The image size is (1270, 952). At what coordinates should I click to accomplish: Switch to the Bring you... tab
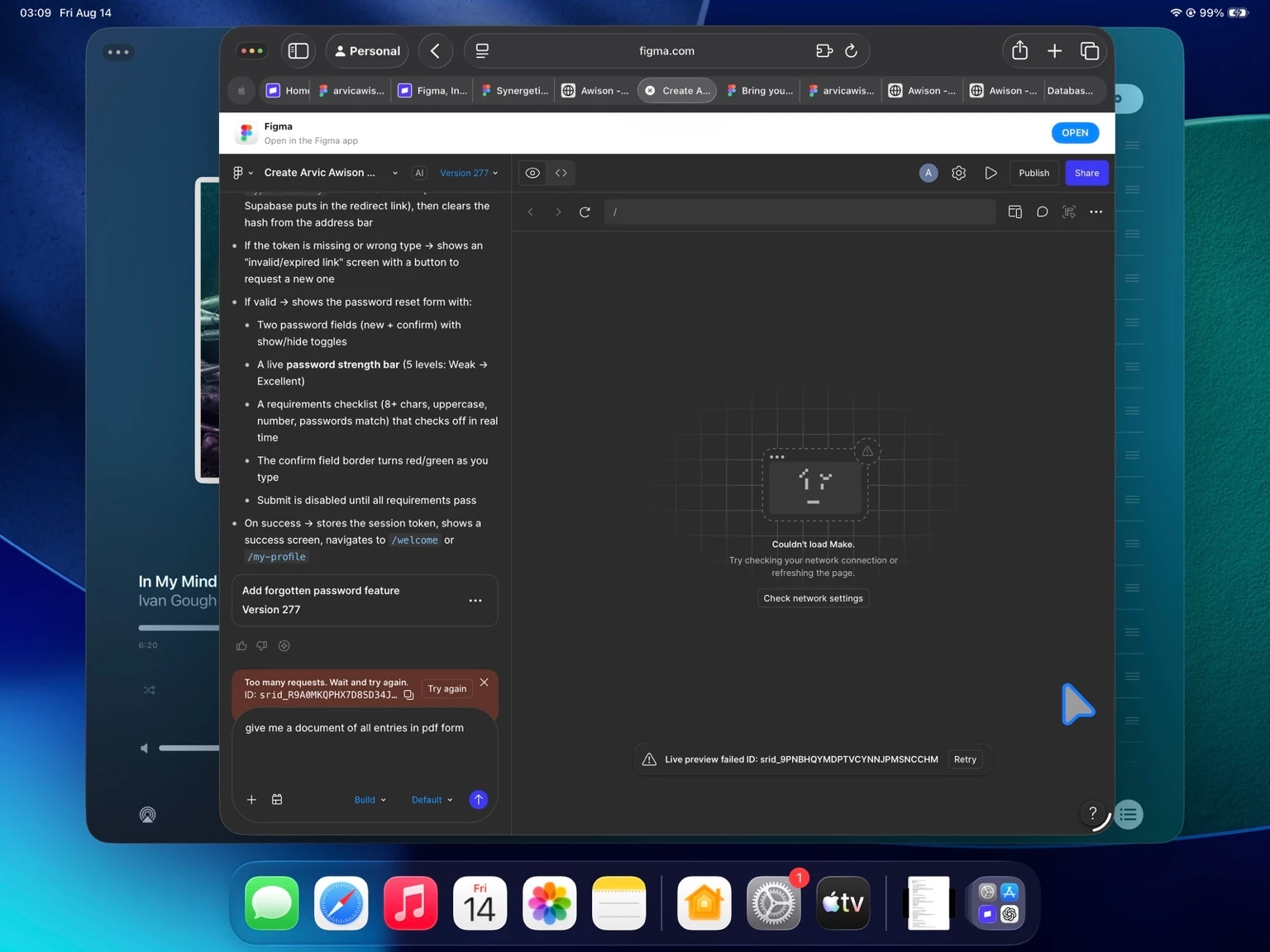760,91
